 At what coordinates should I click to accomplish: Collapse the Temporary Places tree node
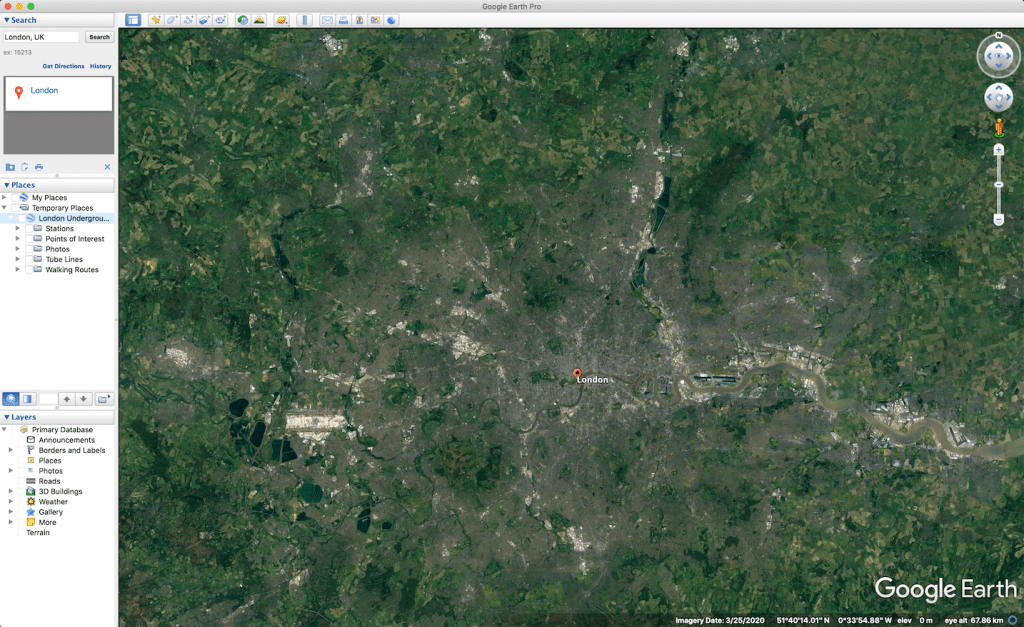point(5,208)
